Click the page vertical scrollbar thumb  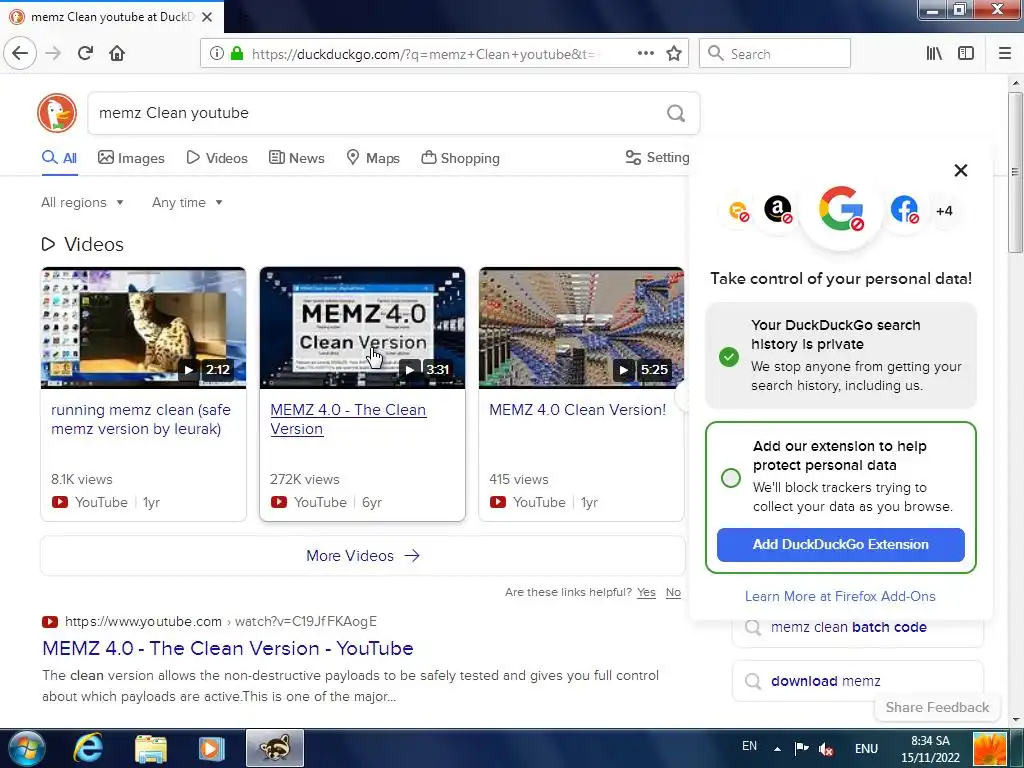[x=1015, y=172]
